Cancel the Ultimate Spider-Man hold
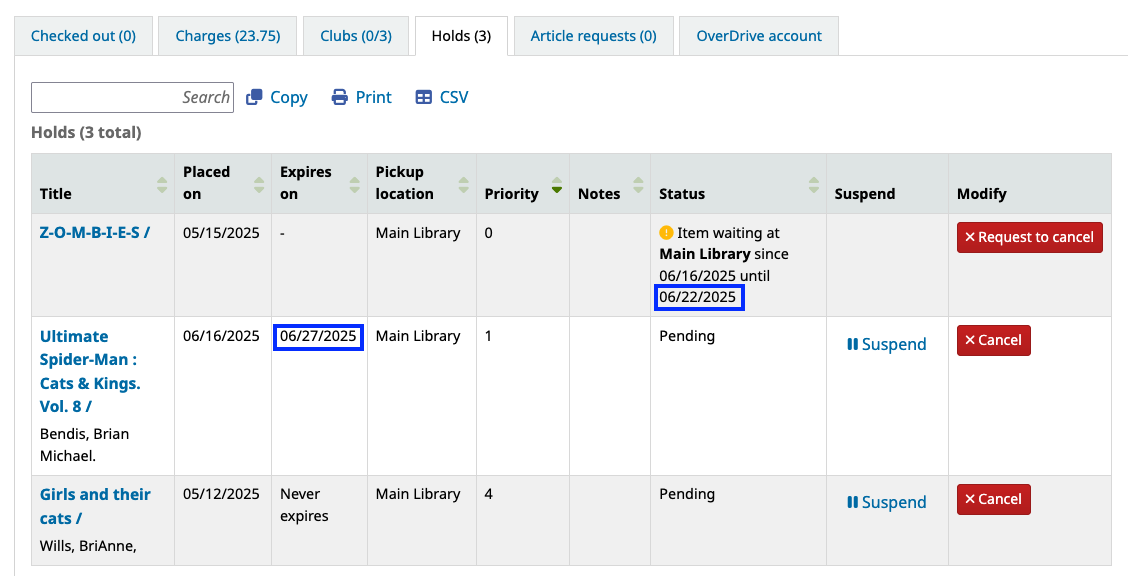1128x576 pixels. point(993,340)
